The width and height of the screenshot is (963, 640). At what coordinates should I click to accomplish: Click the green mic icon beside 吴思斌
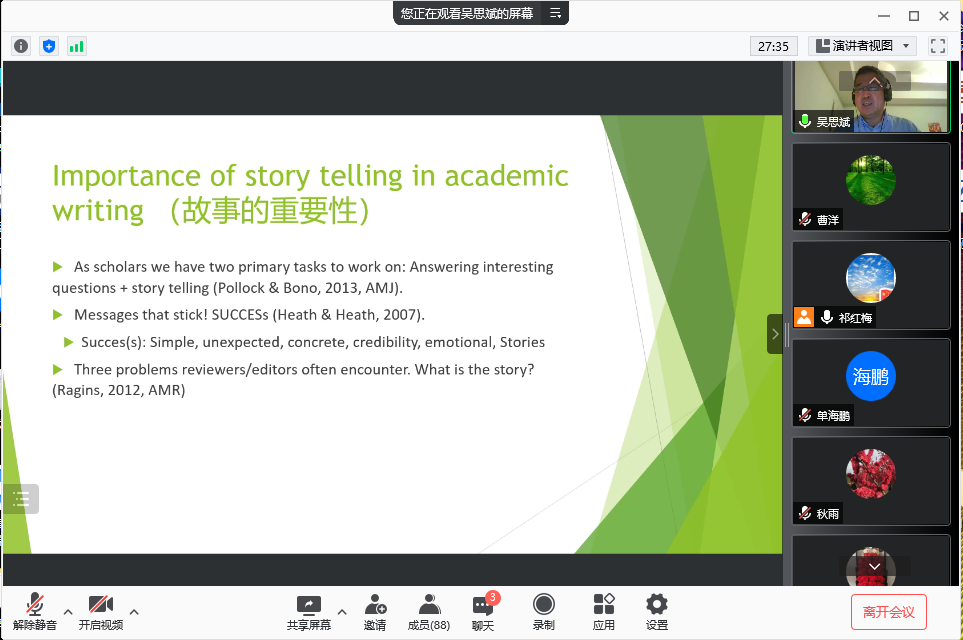[x=805, y=121]
